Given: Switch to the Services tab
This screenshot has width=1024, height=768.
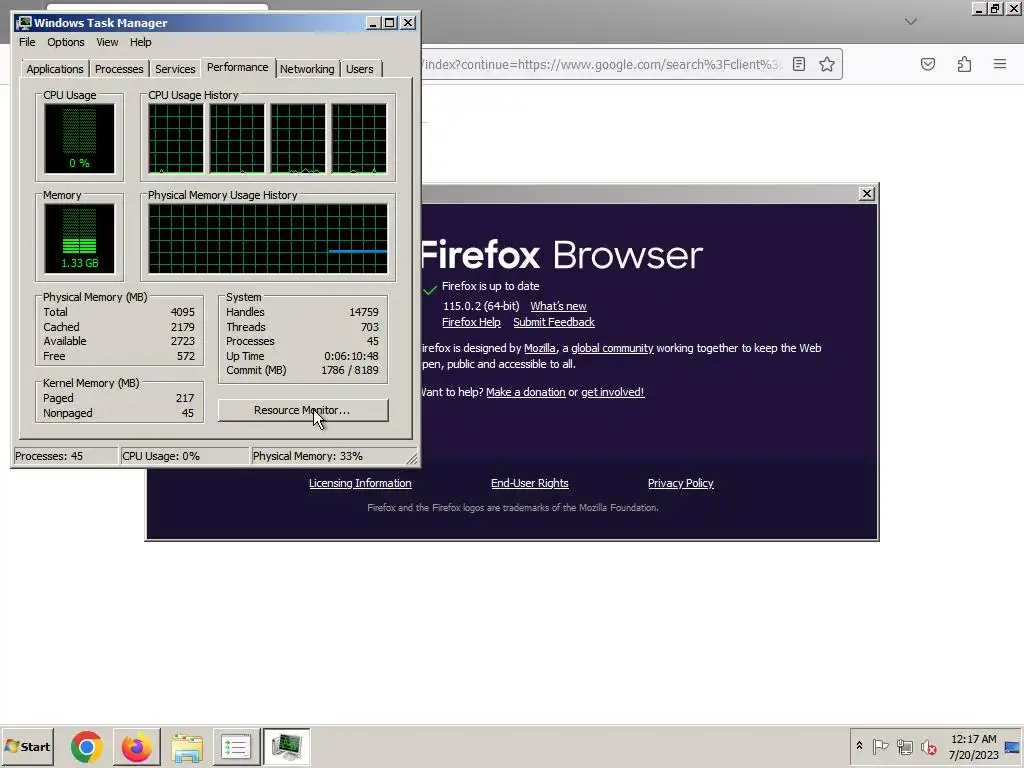Looking at the screenshot, I should [x=175, y=69].
